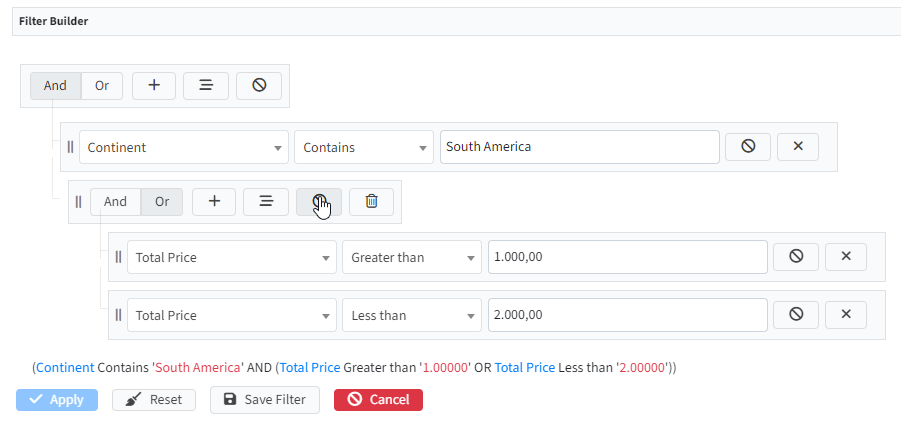
Task: Click the 2.000,00 value field
Action: 627,315
